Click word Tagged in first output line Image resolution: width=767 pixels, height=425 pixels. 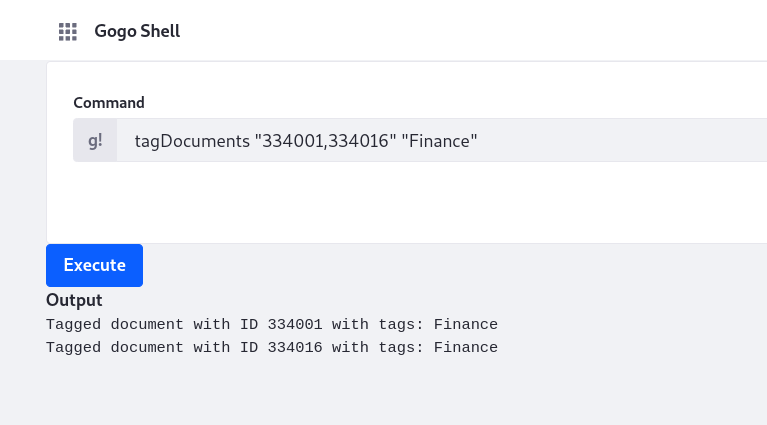point(73,325)
